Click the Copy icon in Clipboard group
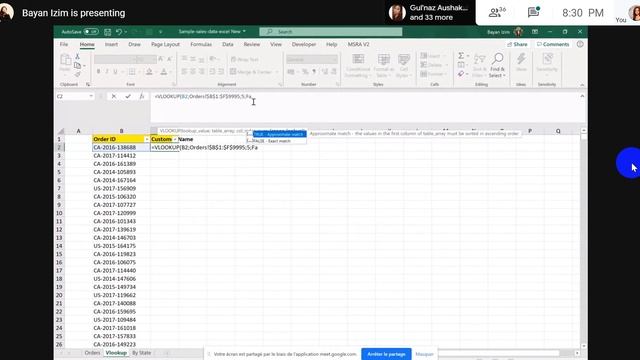Viewport: 640px width, 360px height. click(x=77, y=65)
